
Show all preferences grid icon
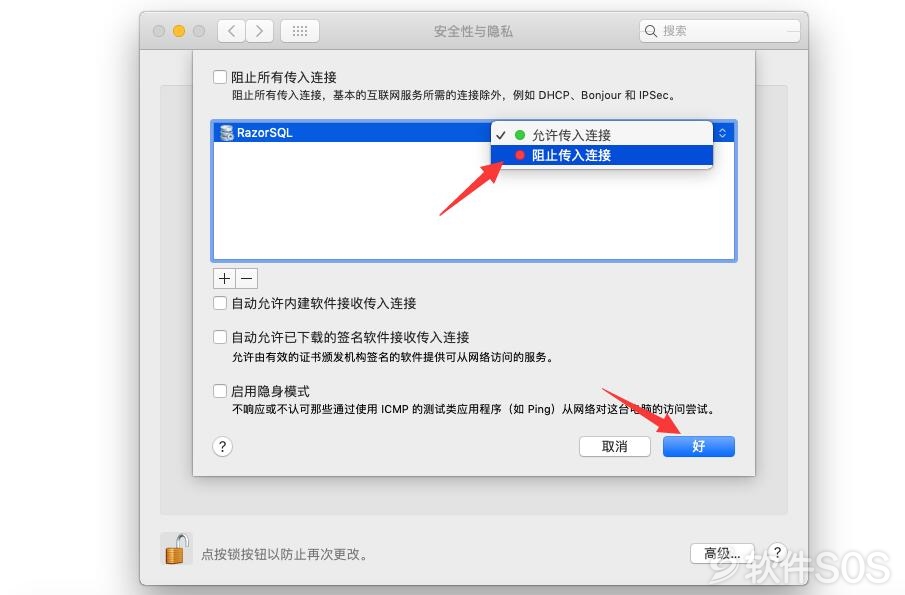click(x=300, y=31)
